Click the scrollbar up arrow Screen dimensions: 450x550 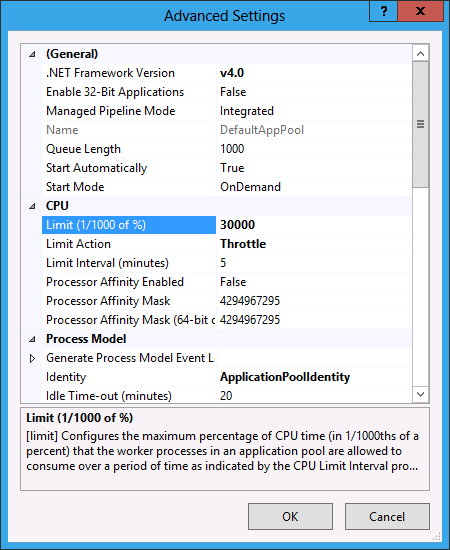pyautogui.click(x=421, y=54)
